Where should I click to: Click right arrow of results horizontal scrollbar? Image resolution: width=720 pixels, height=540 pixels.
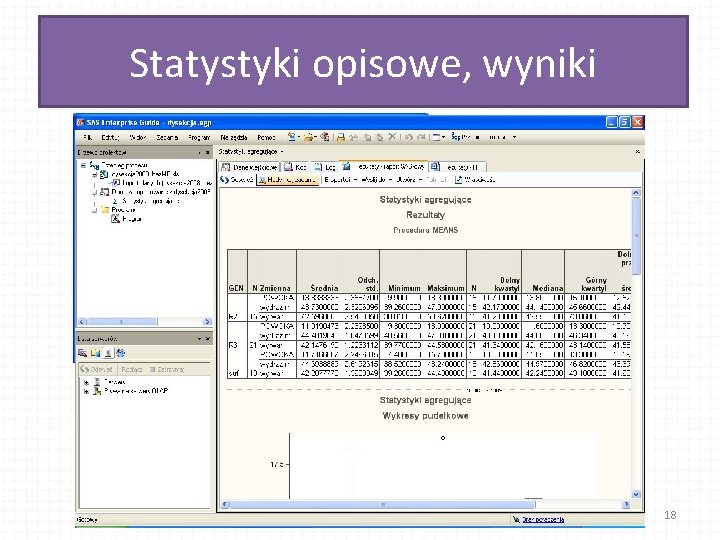click(626, 504)
